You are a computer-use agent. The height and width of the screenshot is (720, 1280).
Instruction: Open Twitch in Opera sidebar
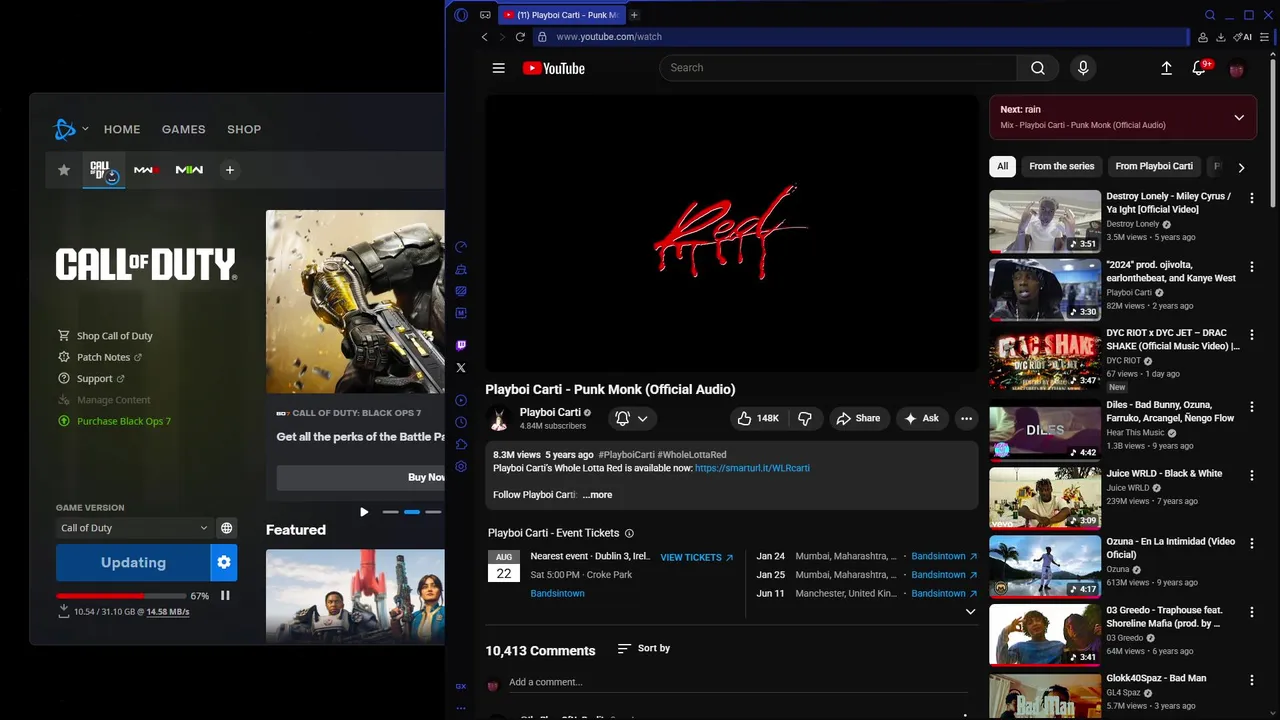461,346
